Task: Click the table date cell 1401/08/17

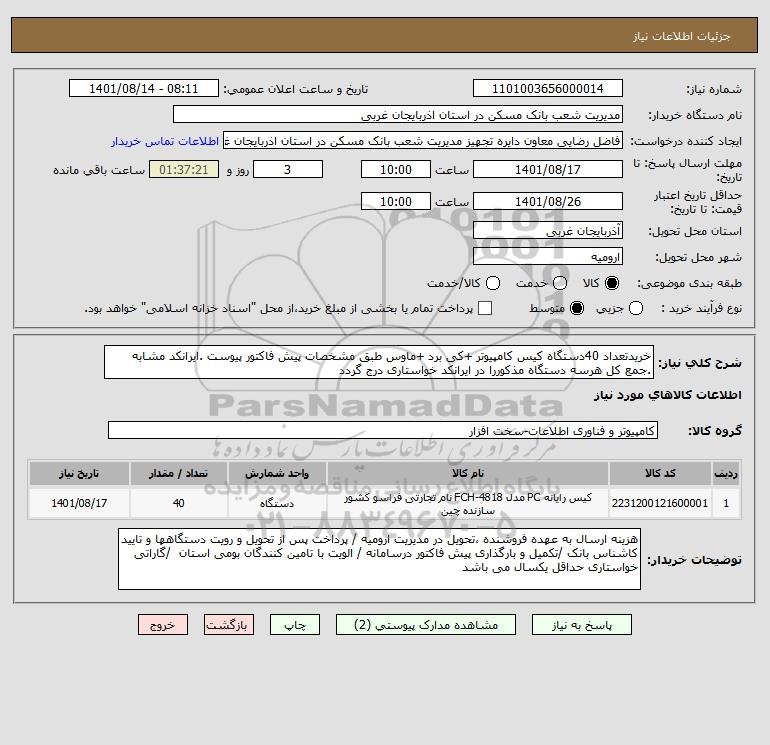Action: 79,503
